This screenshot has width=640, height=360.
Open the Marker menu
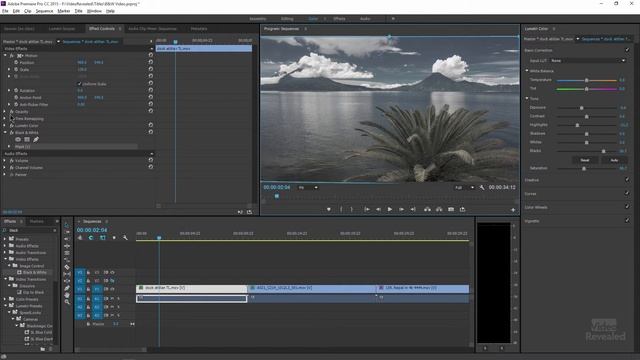point(64,11)
